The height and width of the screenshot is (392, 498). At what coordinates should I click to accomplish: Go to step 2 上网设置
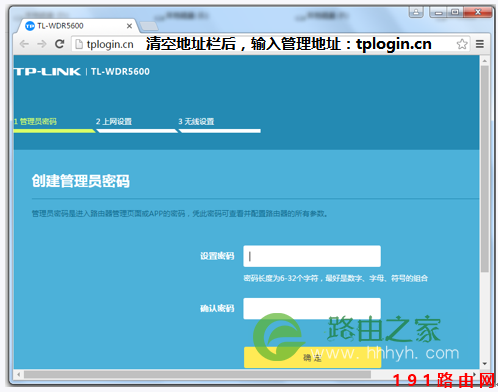coord(114,122)
